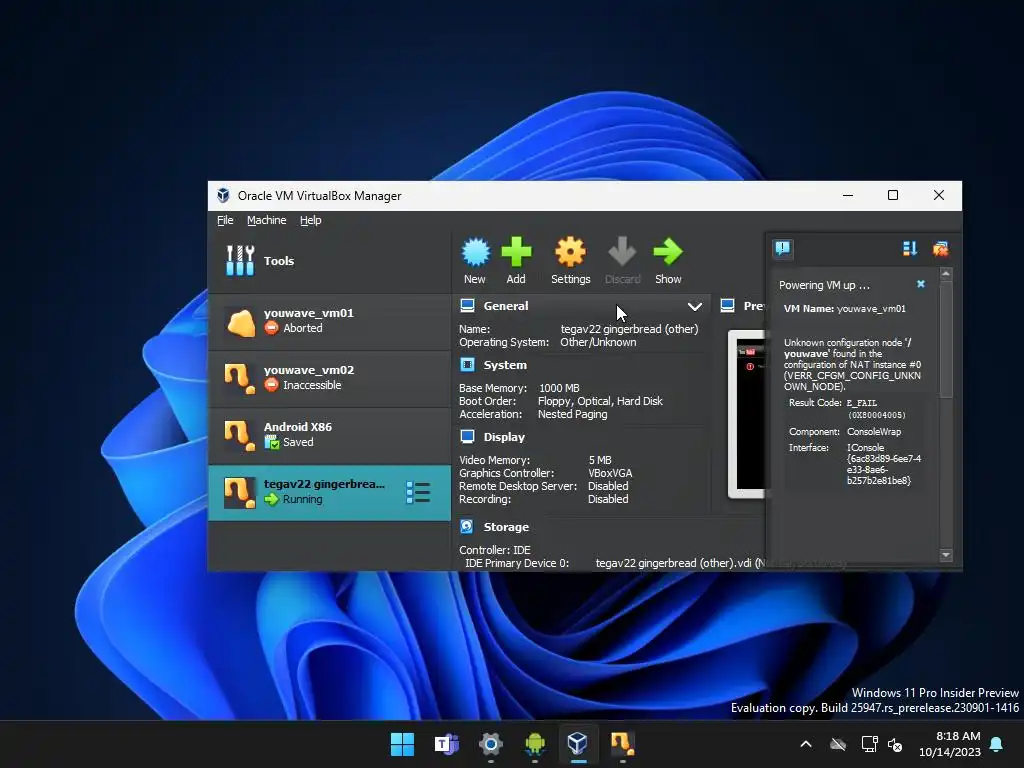Click Floppy, Optical, Hard Disk boot order
This screenshot has width=1024, height=768.
click(600, 401)
